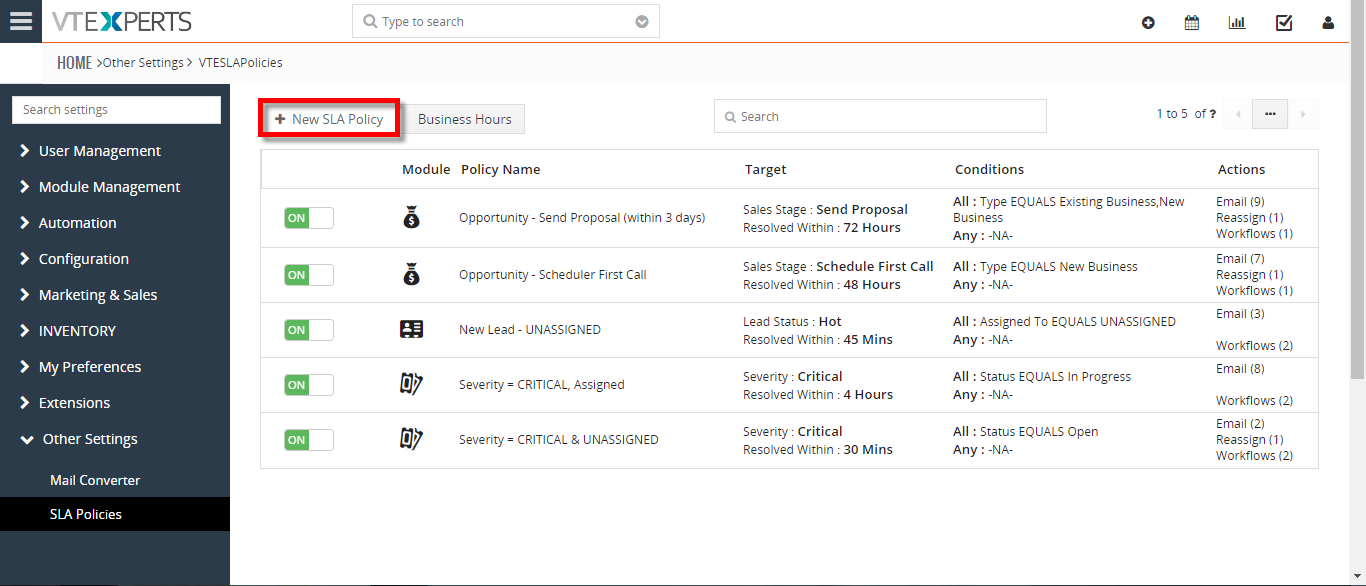Disable the CRITICAL & UNASSIGNED policy toggle
The image size is (1366, 586).
[x=309, y=440]
